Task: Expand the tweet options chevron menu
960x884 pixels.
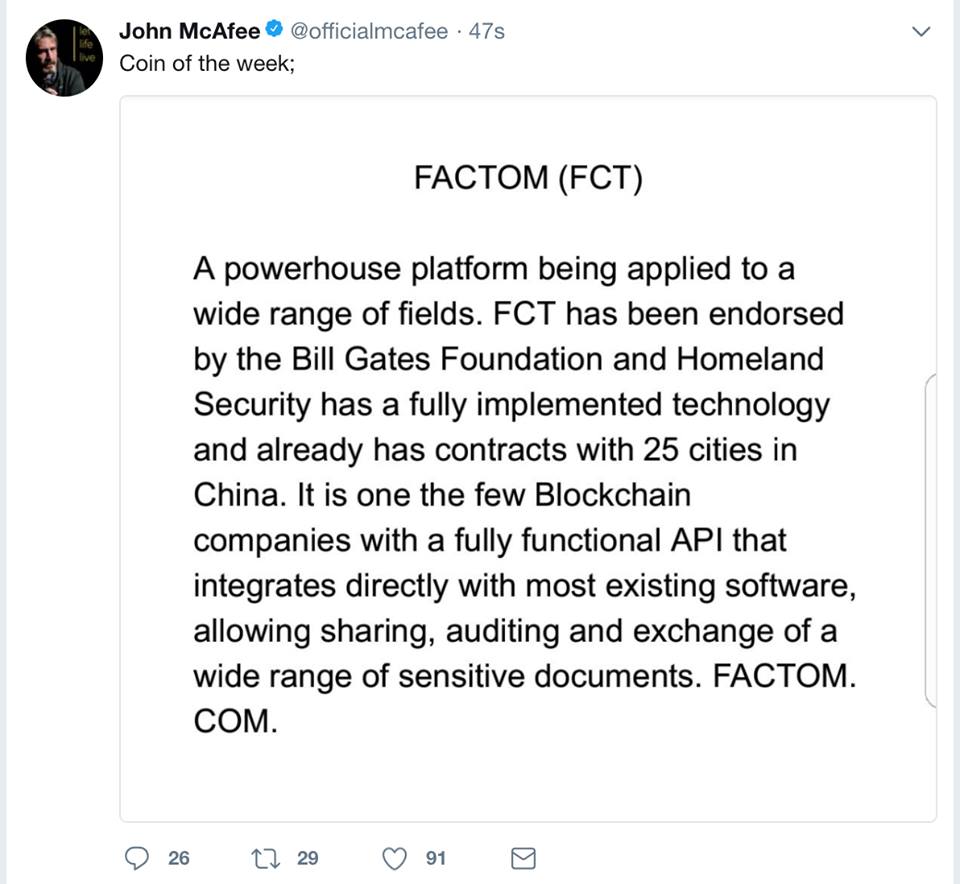Action: tap(923, 33)
